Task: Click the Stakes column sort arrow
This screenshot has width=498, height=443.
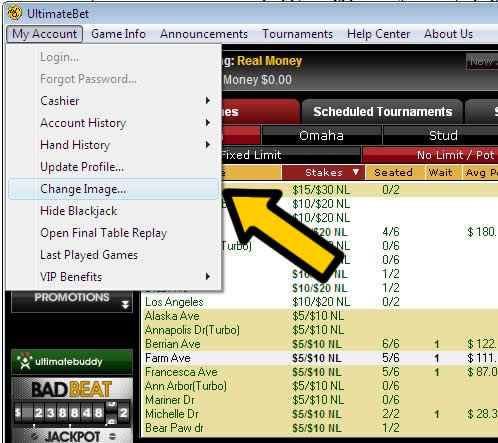Action: coord(356,172)
